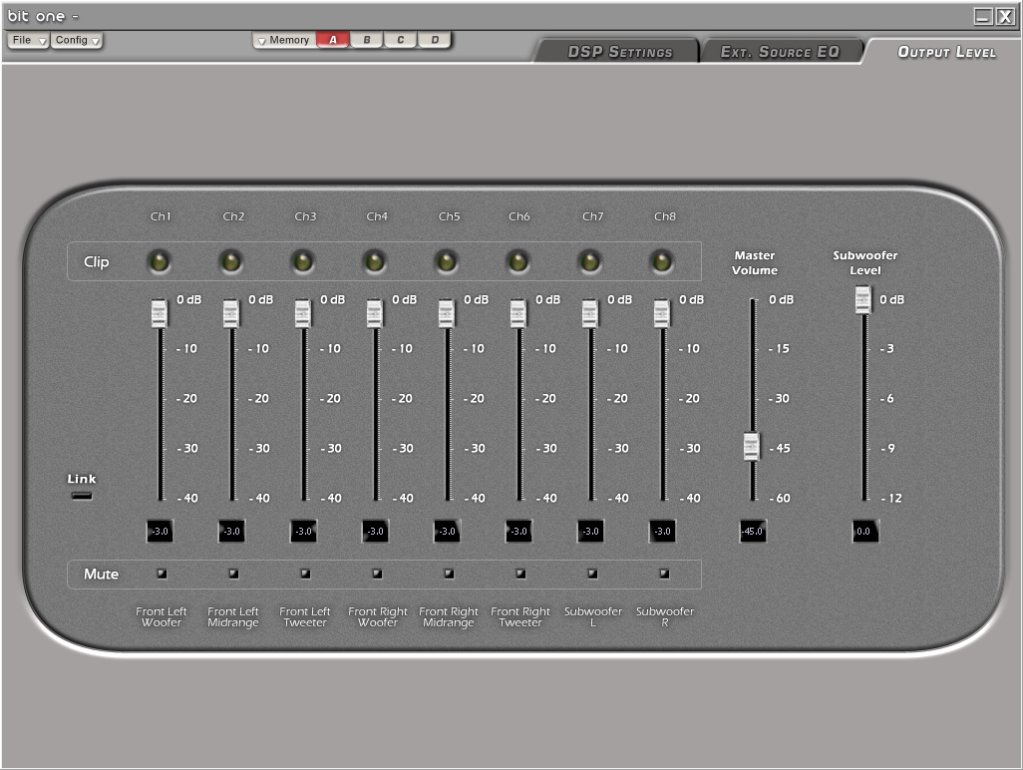Viewport: 1023px width, 770px height.
Task: Click the 'Subwoofer L' channel name
Action: point(592,617)
